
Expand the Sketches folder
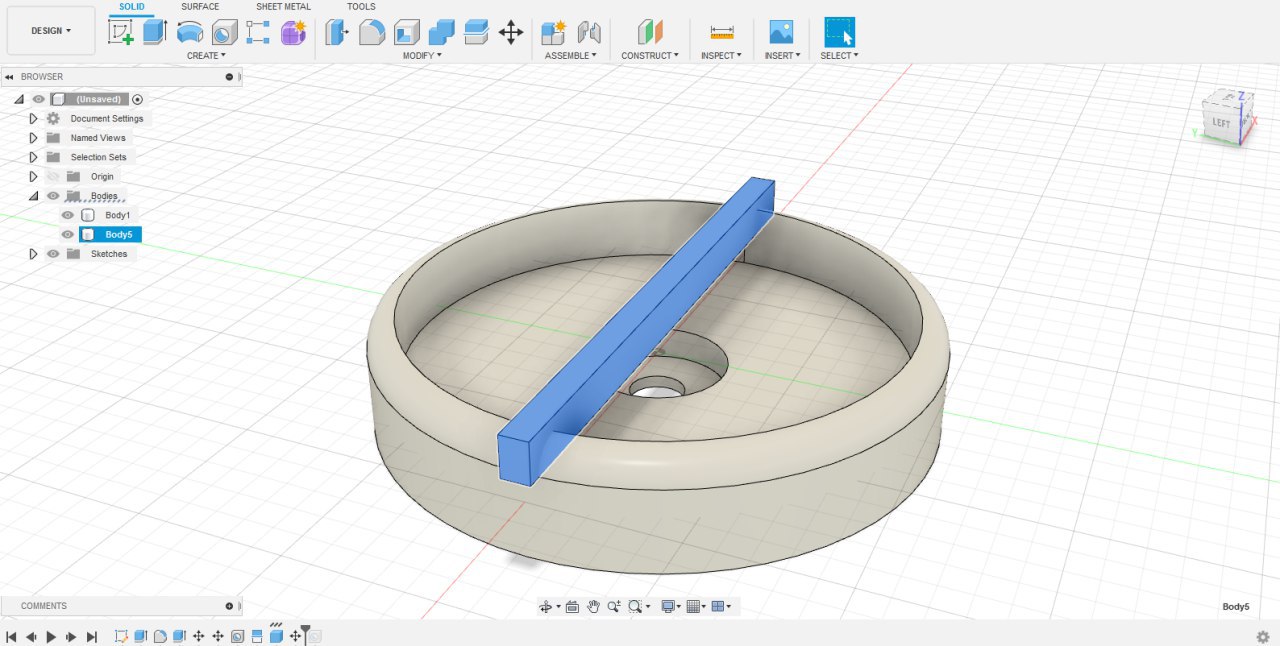tap(33, 254)
